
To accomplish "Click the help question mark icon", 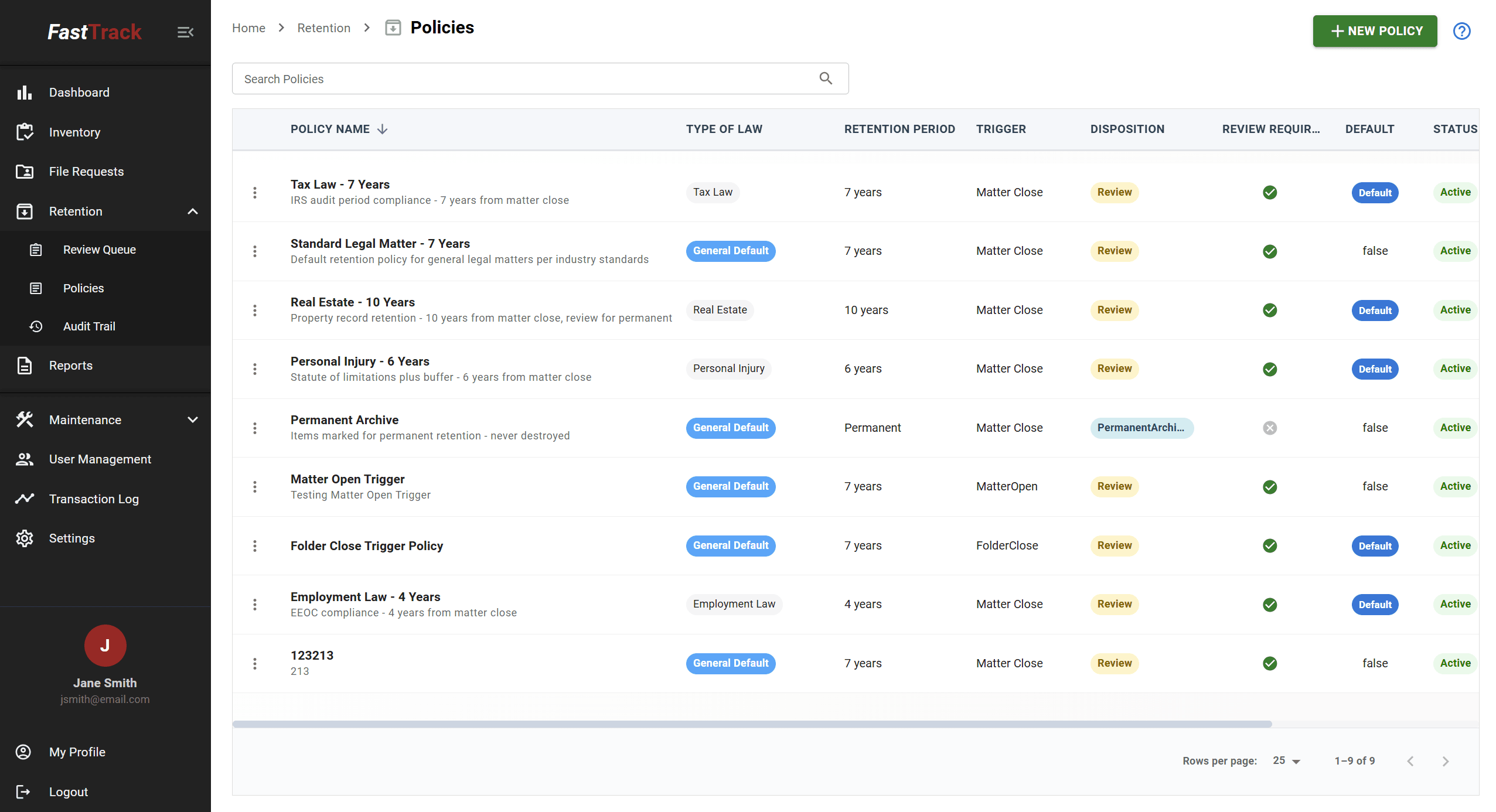I will (1461, 31).
